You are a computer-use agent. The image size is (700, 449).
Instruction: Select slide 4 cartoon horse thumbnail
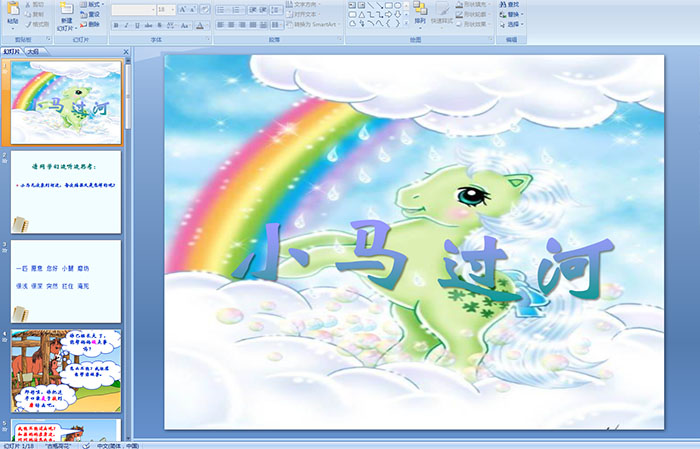[x=66, y=371]
